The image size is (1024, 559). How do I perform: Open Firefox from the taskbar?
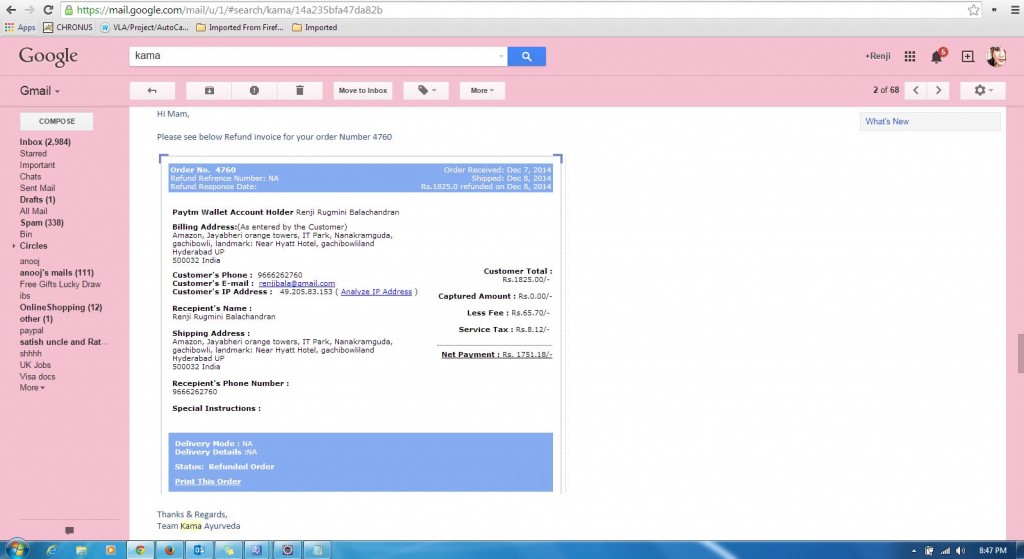[x=169, y=550]
